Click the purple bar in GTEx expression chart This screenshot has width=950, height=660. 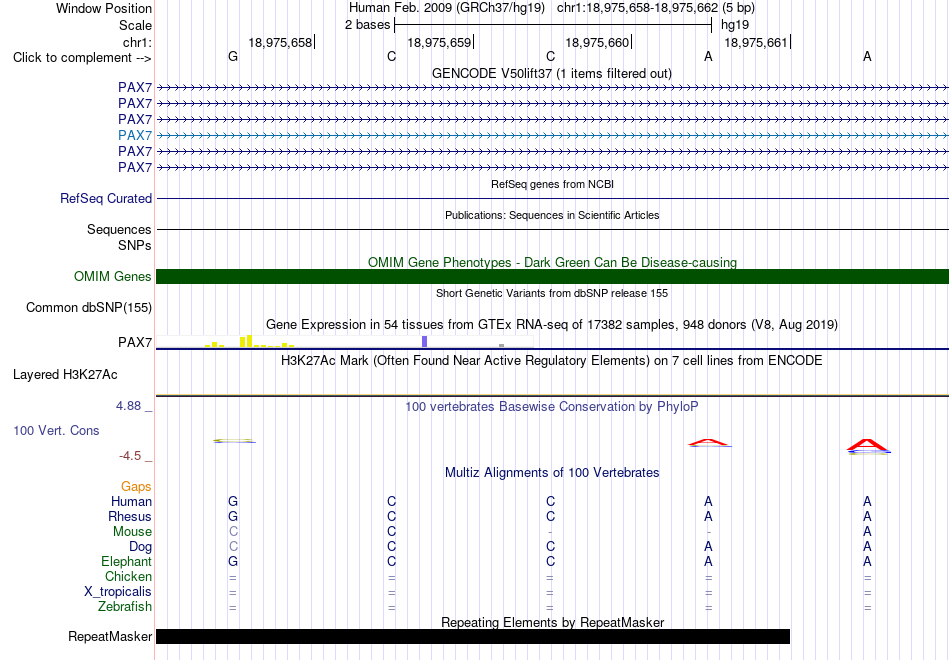point(425,342)
